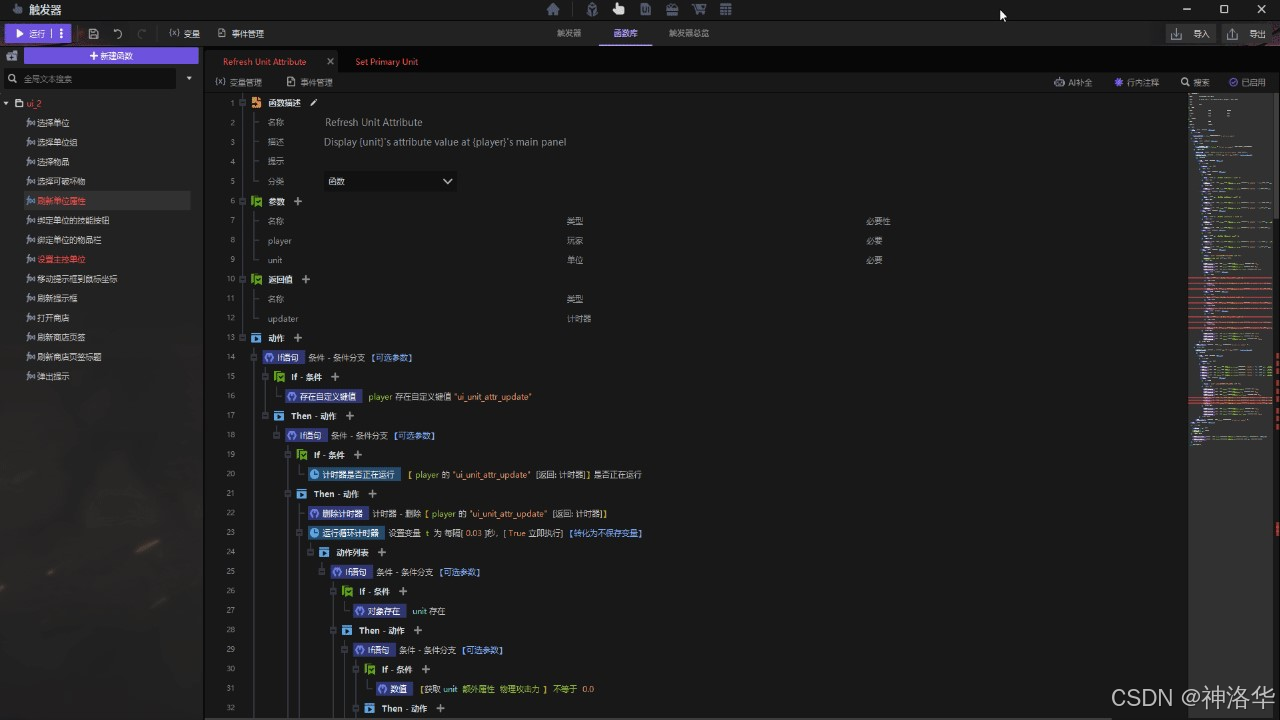This screenshot has width=1280, height=720.
Task: Collapse the ui_2 folder in the tree
Action: [x=6, y=103]
